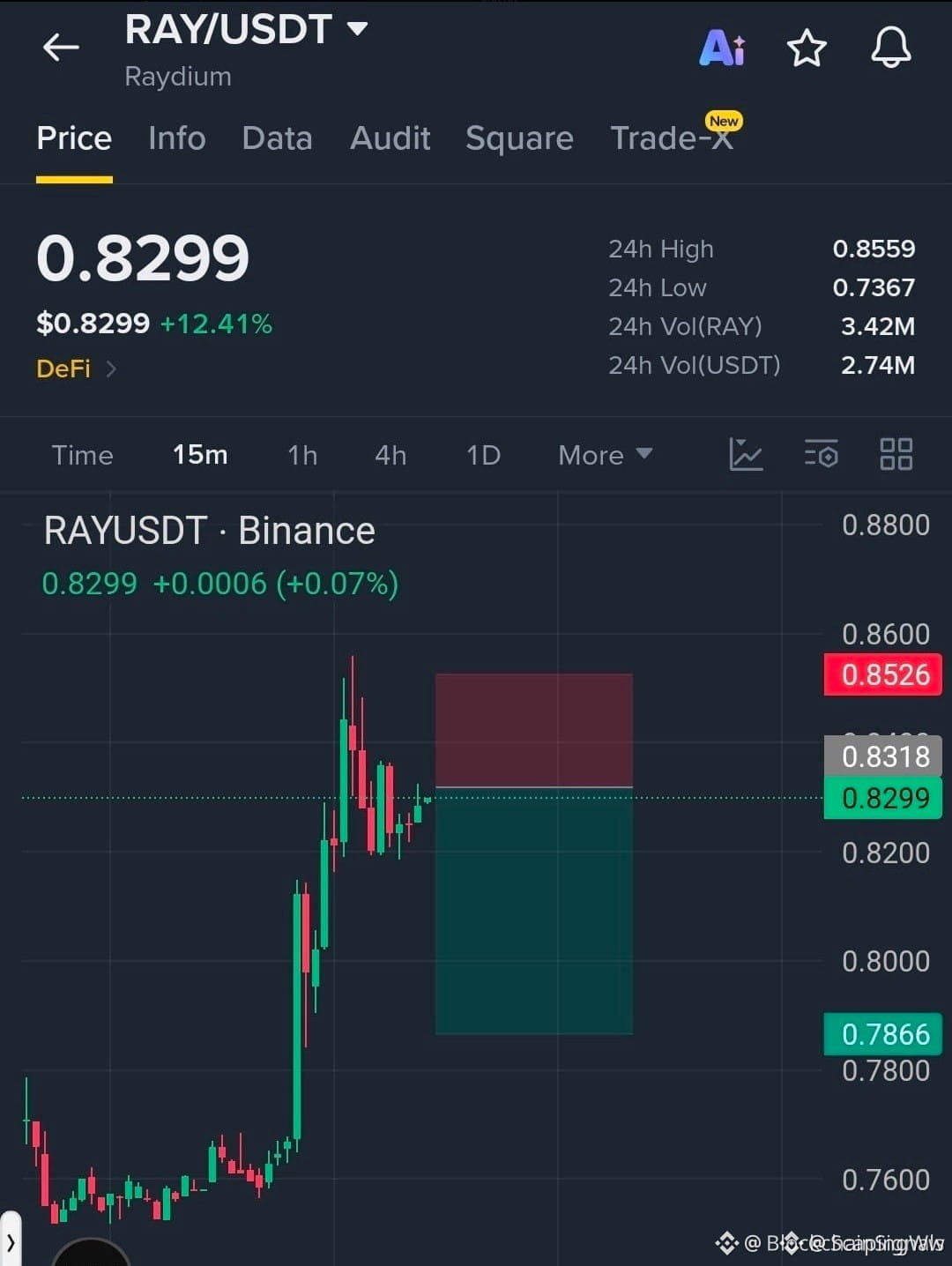Click the 0.8000 axis price label
952x1266 pixels.
886,961
